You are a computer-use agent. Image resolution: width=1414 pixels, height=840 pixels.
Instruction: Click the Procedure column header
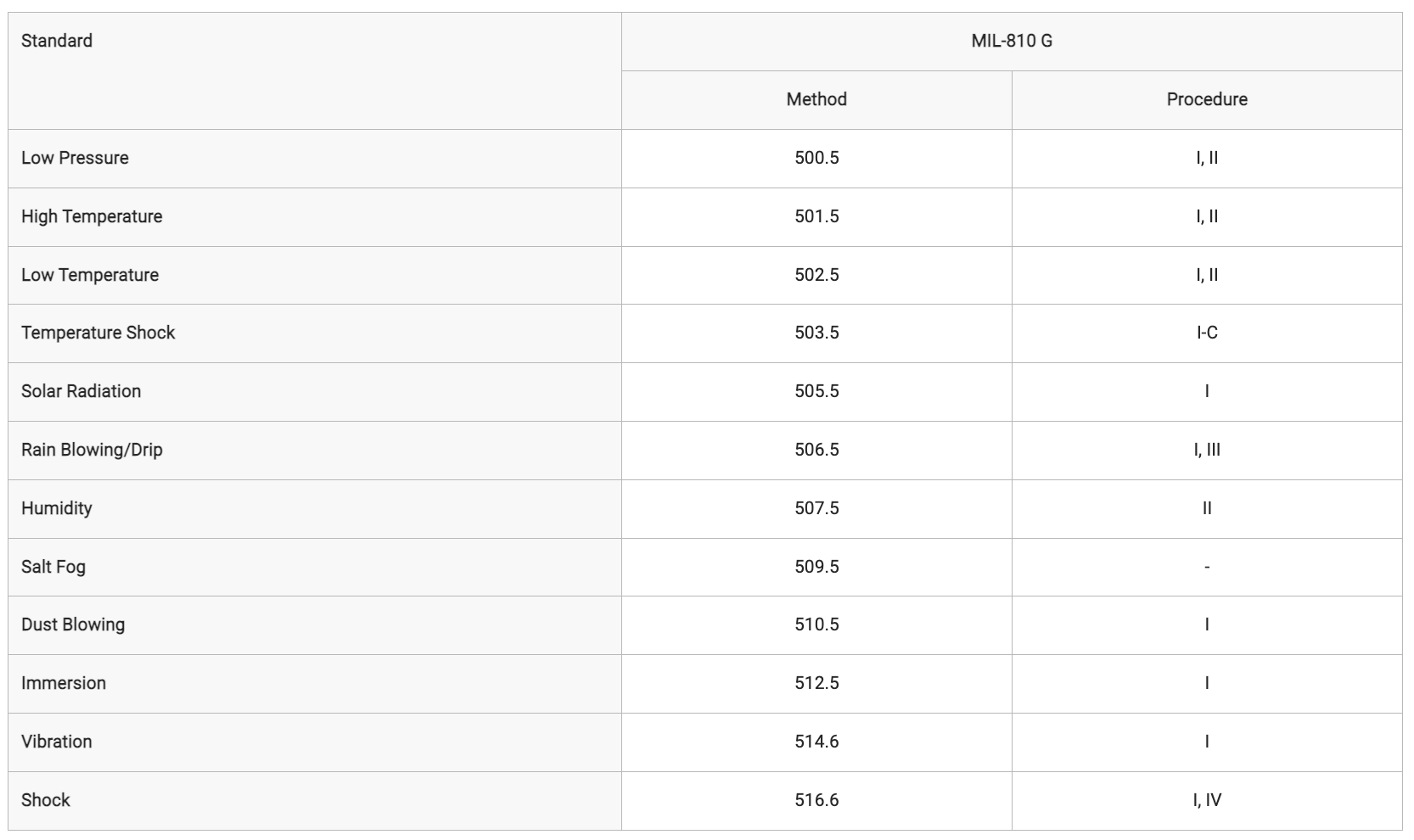pos(1207,99)
